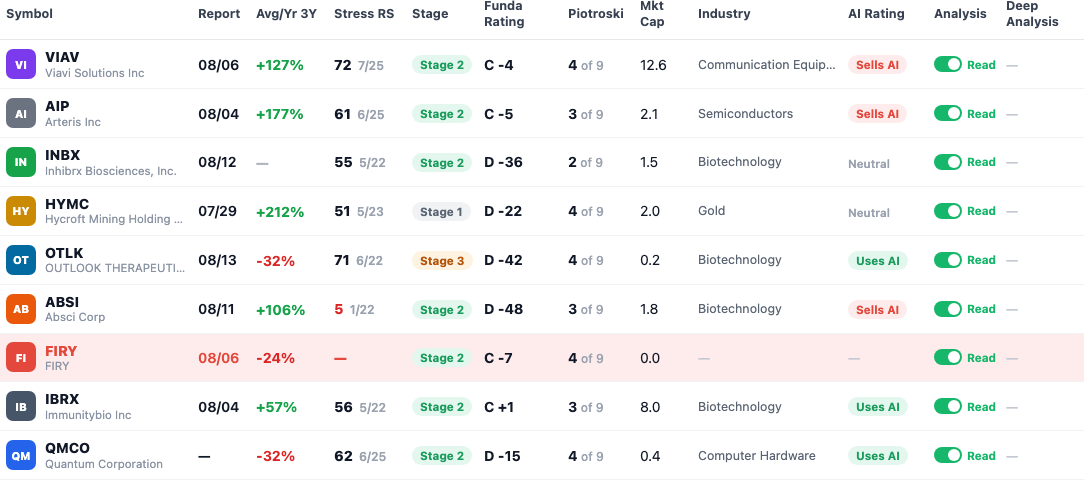Click the blue QM icon for QMCO

point(21,456)
